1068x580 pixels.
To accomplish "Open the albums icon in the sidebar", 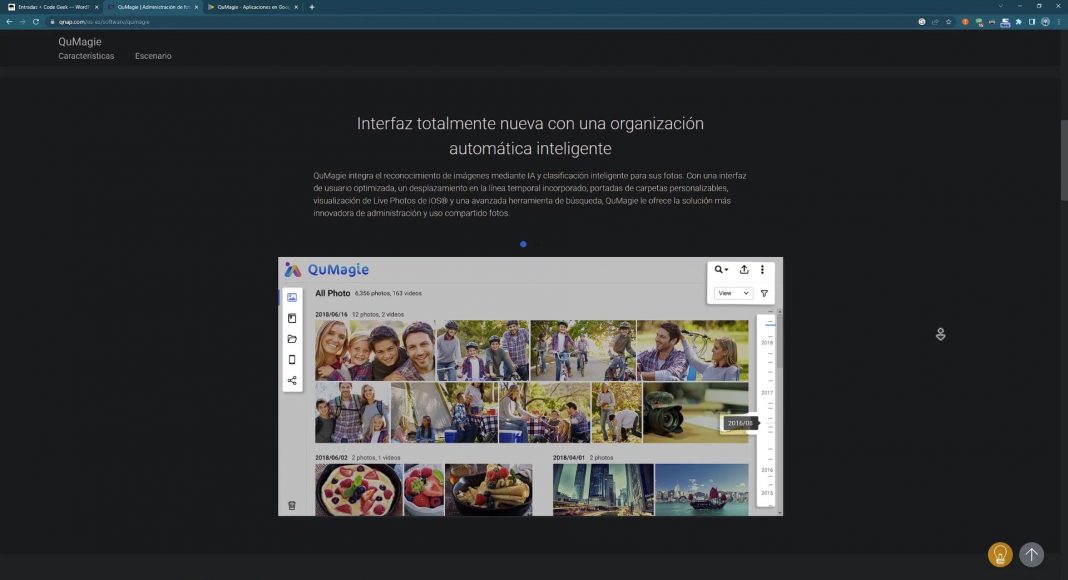I will coord(292,318).
